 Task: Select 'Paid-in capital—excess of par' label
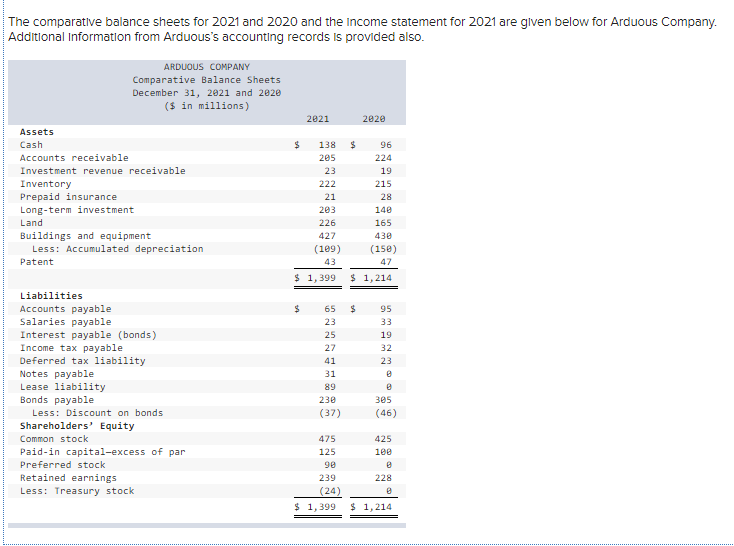(x=103, y=452)
